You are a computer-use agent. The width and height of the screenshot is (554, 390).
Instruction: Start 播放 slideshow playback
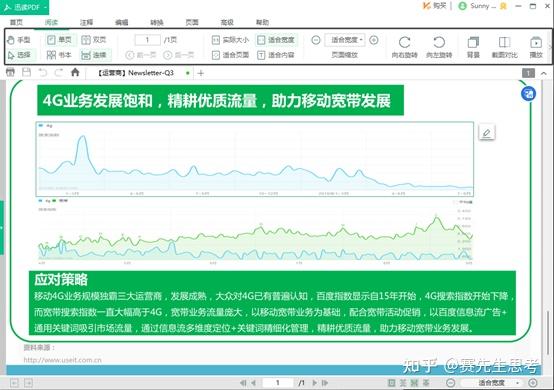click(x=536, y=47)
